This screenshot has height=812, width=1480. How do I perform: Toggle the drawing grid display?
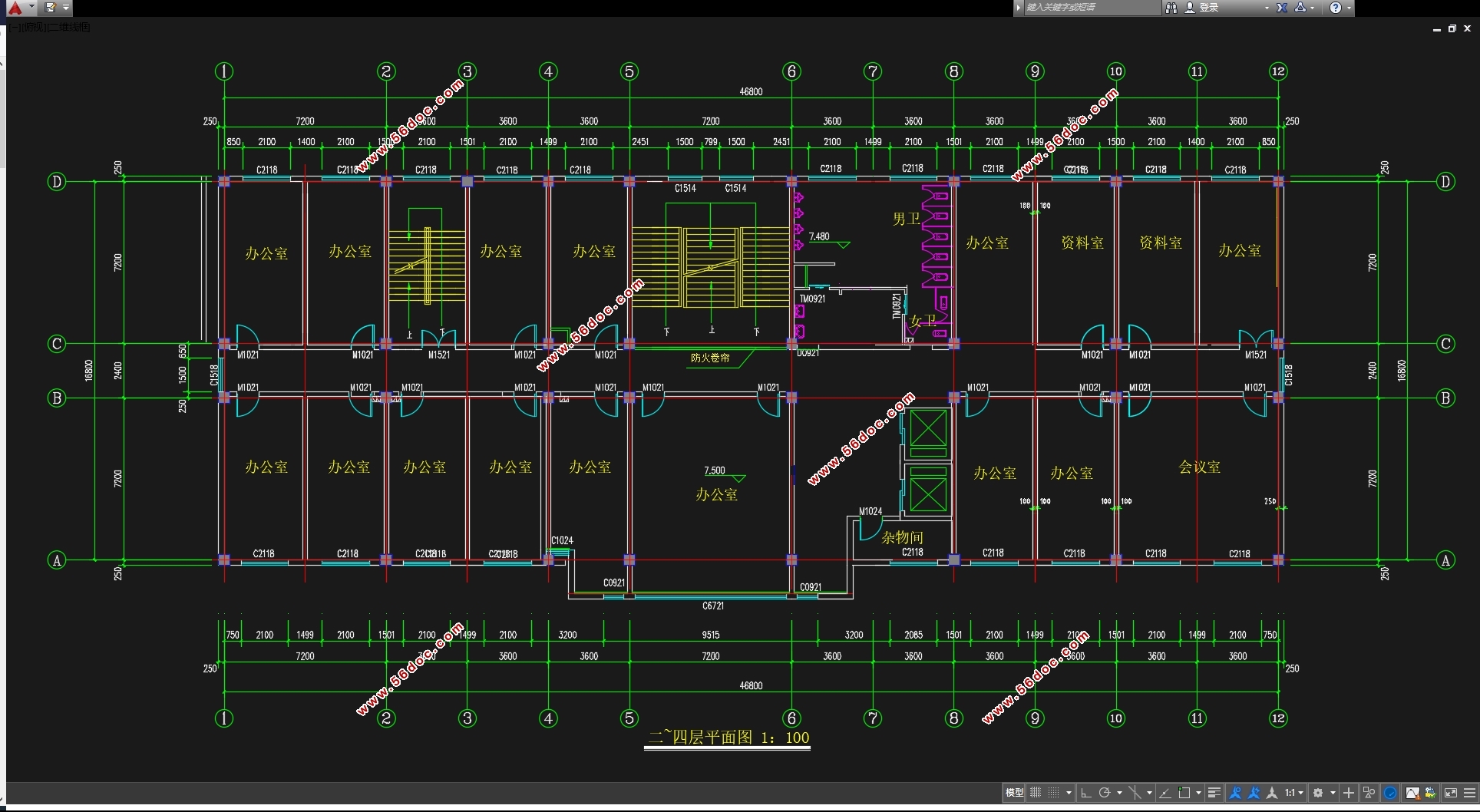tap(1036, 793)
